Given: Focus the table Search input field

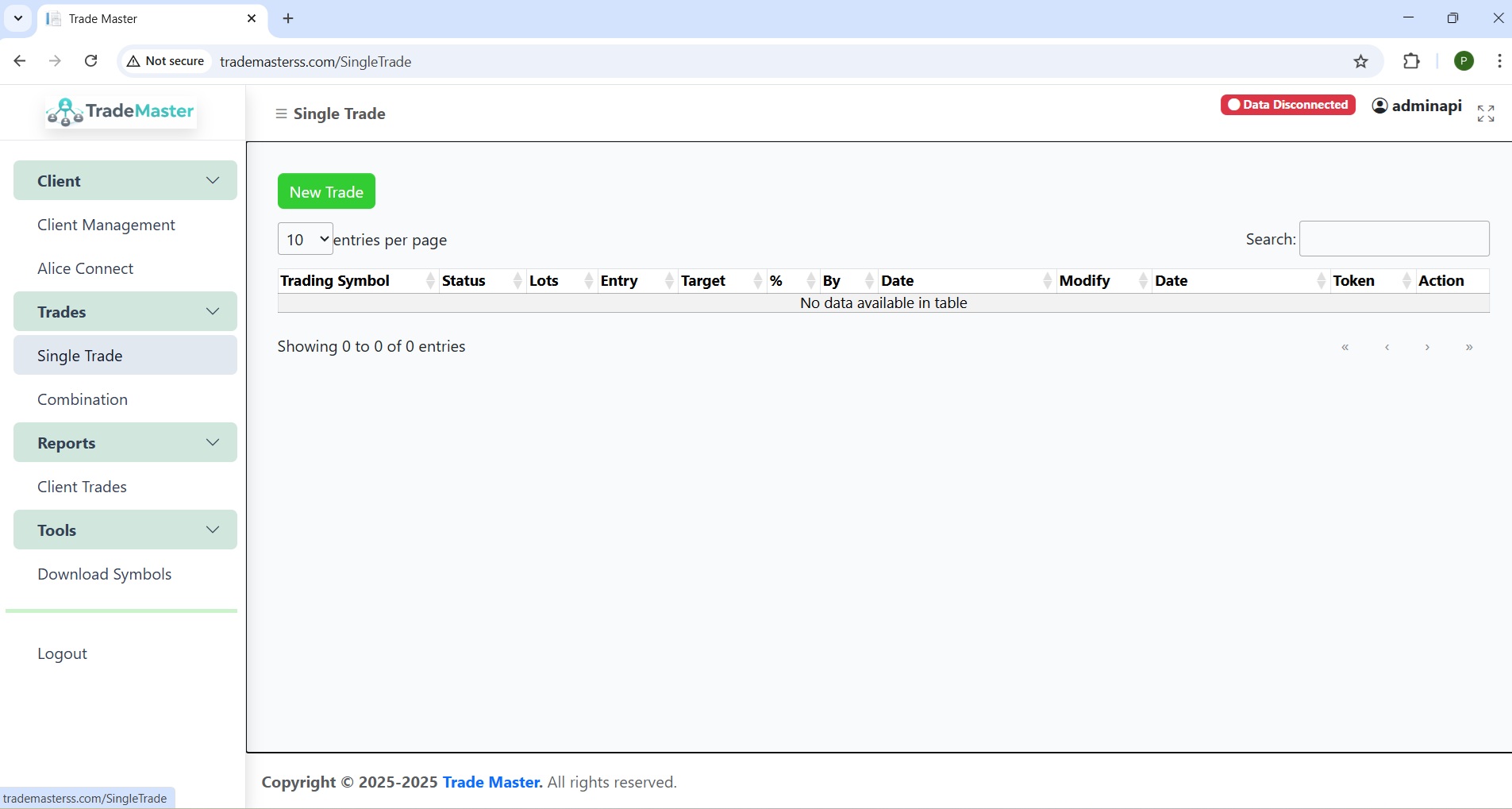Looking at the screenshot, I should click(1394, 239).
